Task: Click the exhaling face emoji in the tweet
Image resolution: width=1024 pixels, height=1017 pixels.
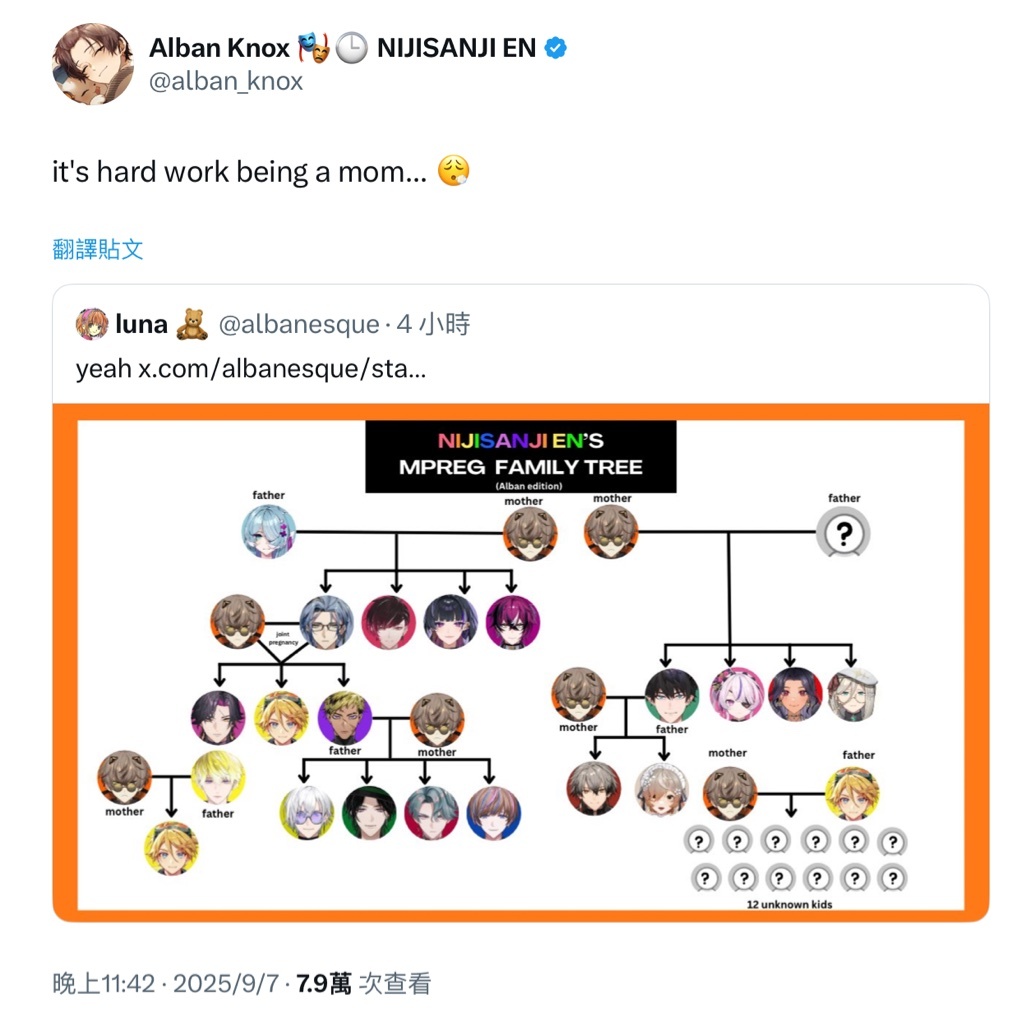Action: point(454,171)
